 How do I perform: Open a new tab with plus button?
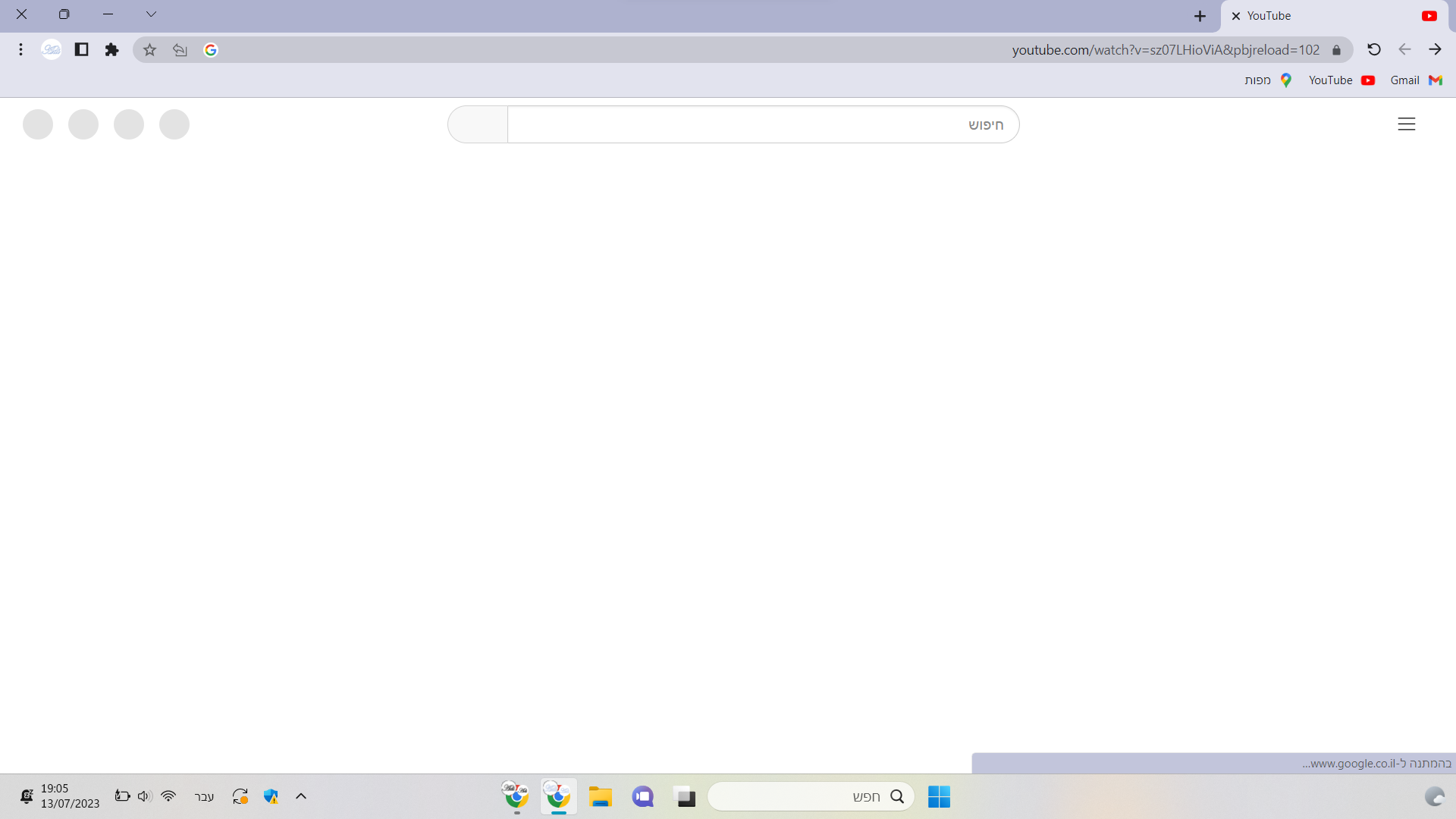coord(1200,16)
